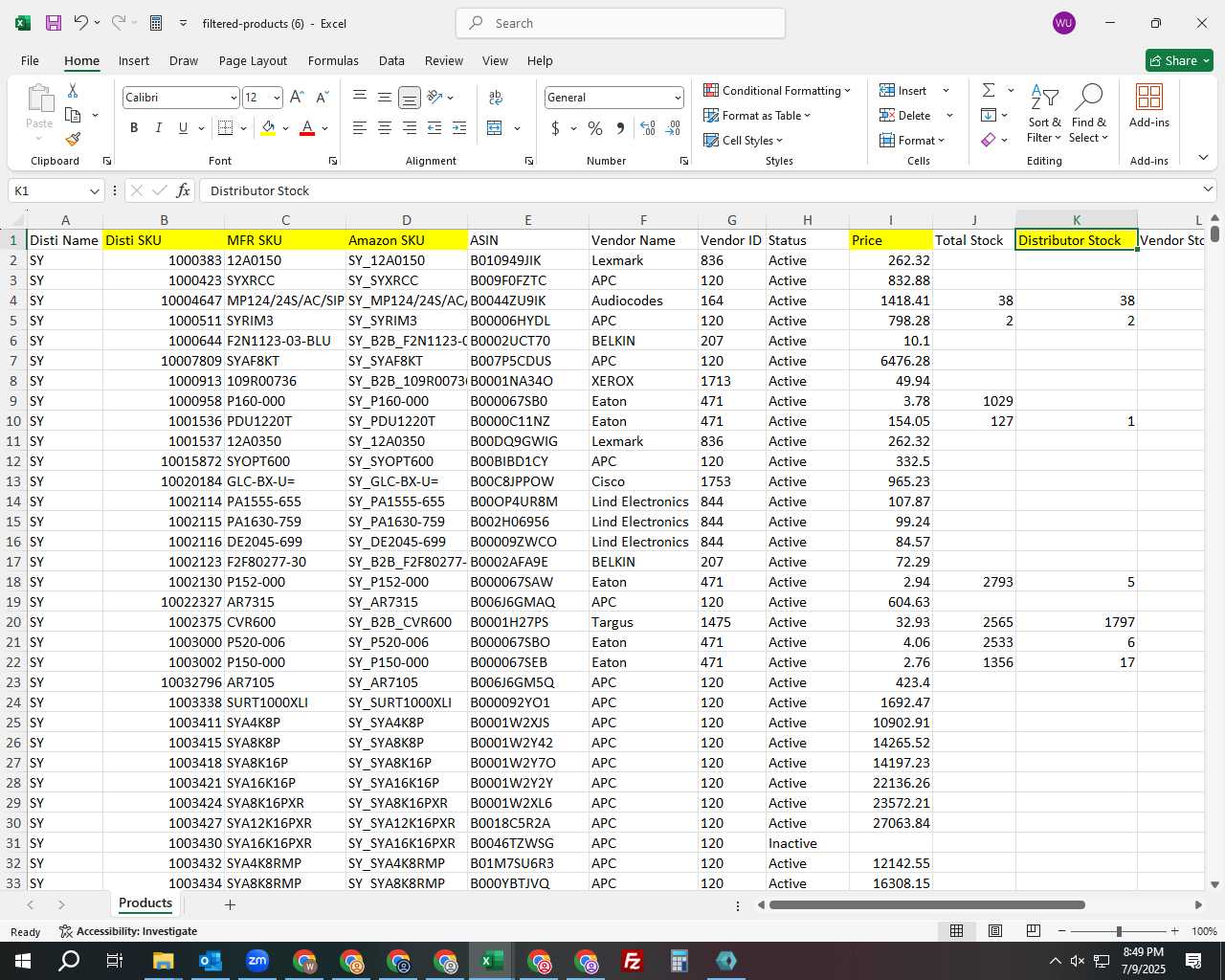Viewport: 1225px width, 980px height.
Task: Click the Fill down arrow icon
Action: pos(989,115)
